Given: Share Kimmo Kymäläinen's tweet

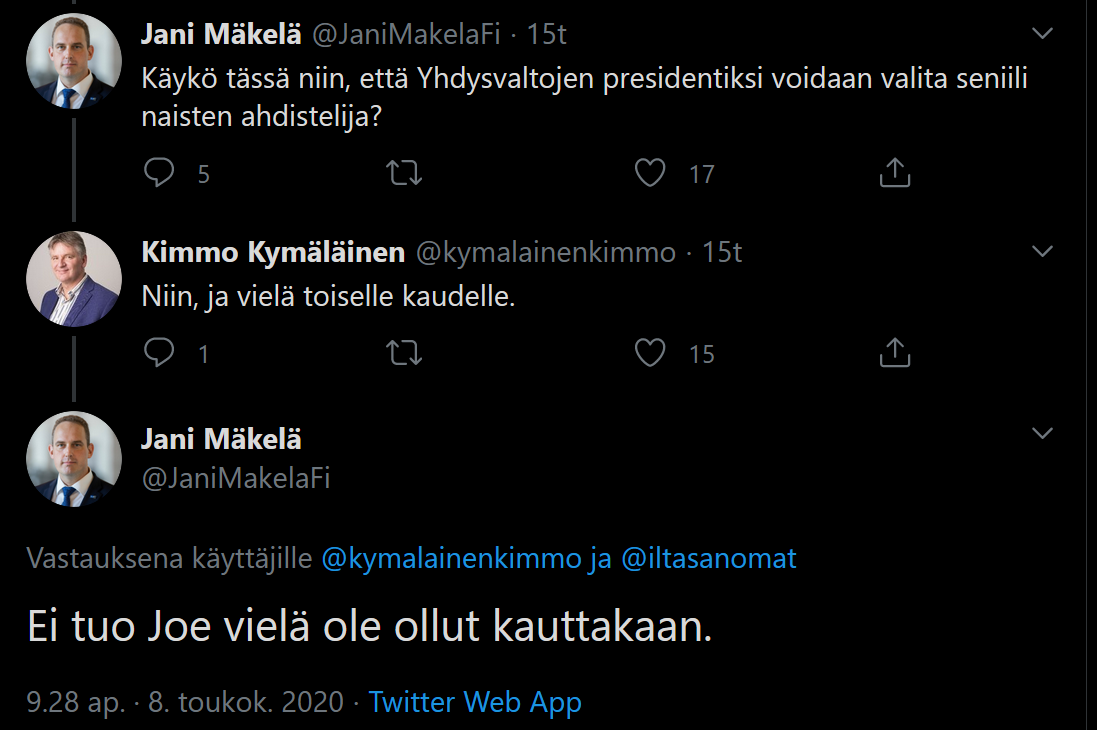Looking at the screenshot, I should (x=894, y=353).
